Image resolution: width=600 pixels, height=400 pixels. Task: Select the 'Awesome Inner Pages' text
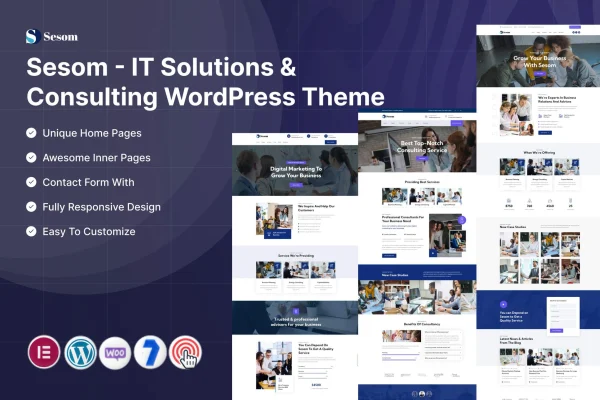(96, 158)
